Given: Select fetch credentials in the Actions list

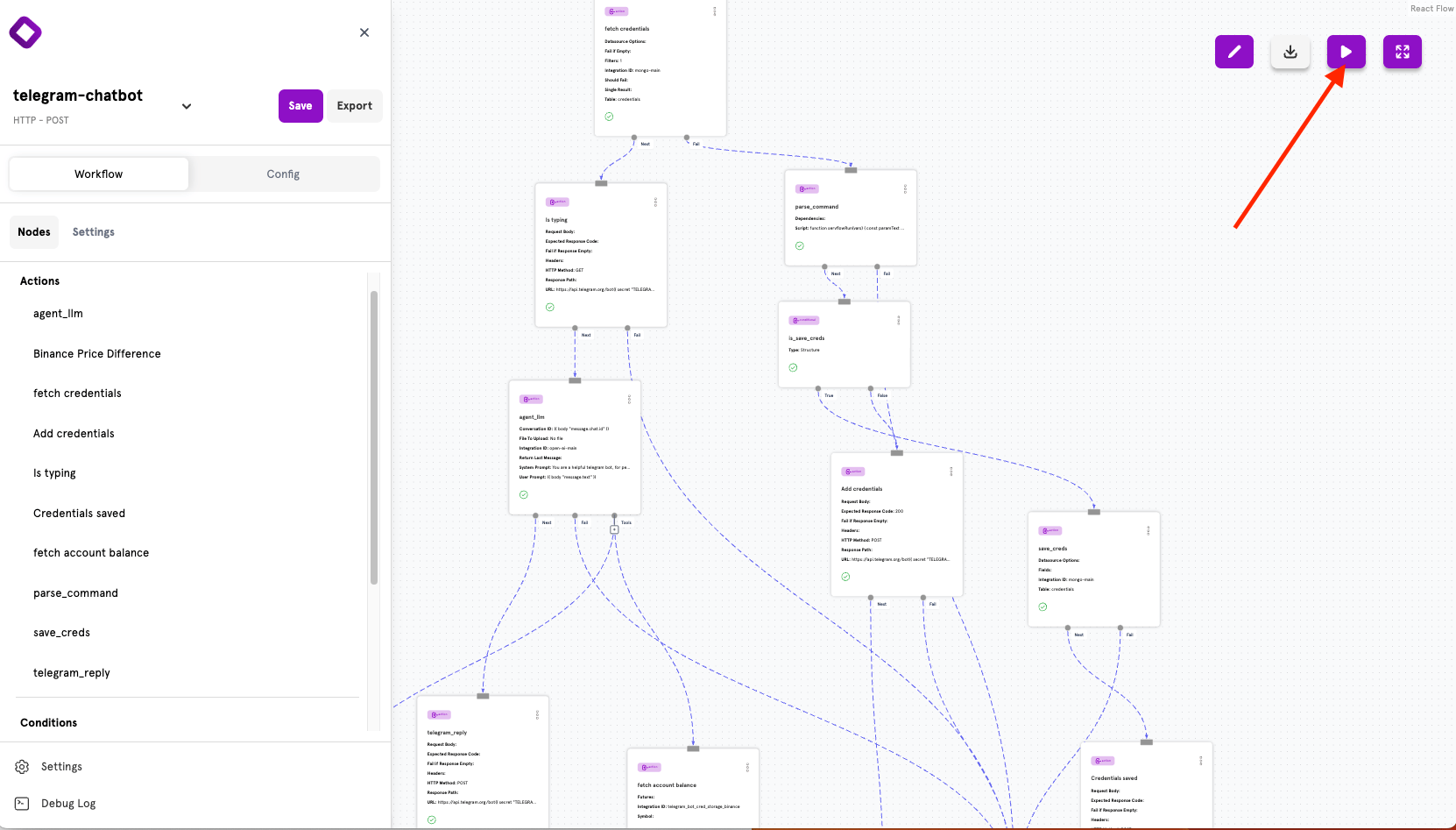Looking at the screenshot, I should point(77,394).
